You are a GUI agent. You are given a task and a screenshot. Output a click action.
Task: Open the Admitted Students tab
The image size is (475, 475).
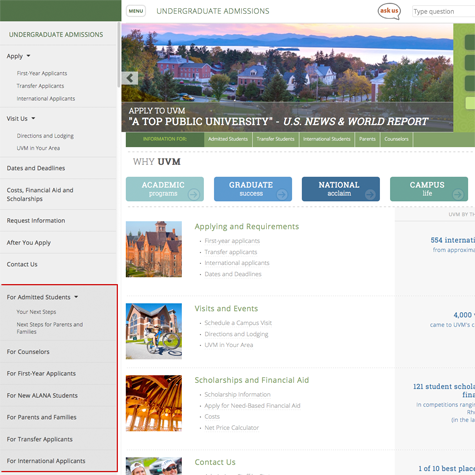[x=228, y=139]
